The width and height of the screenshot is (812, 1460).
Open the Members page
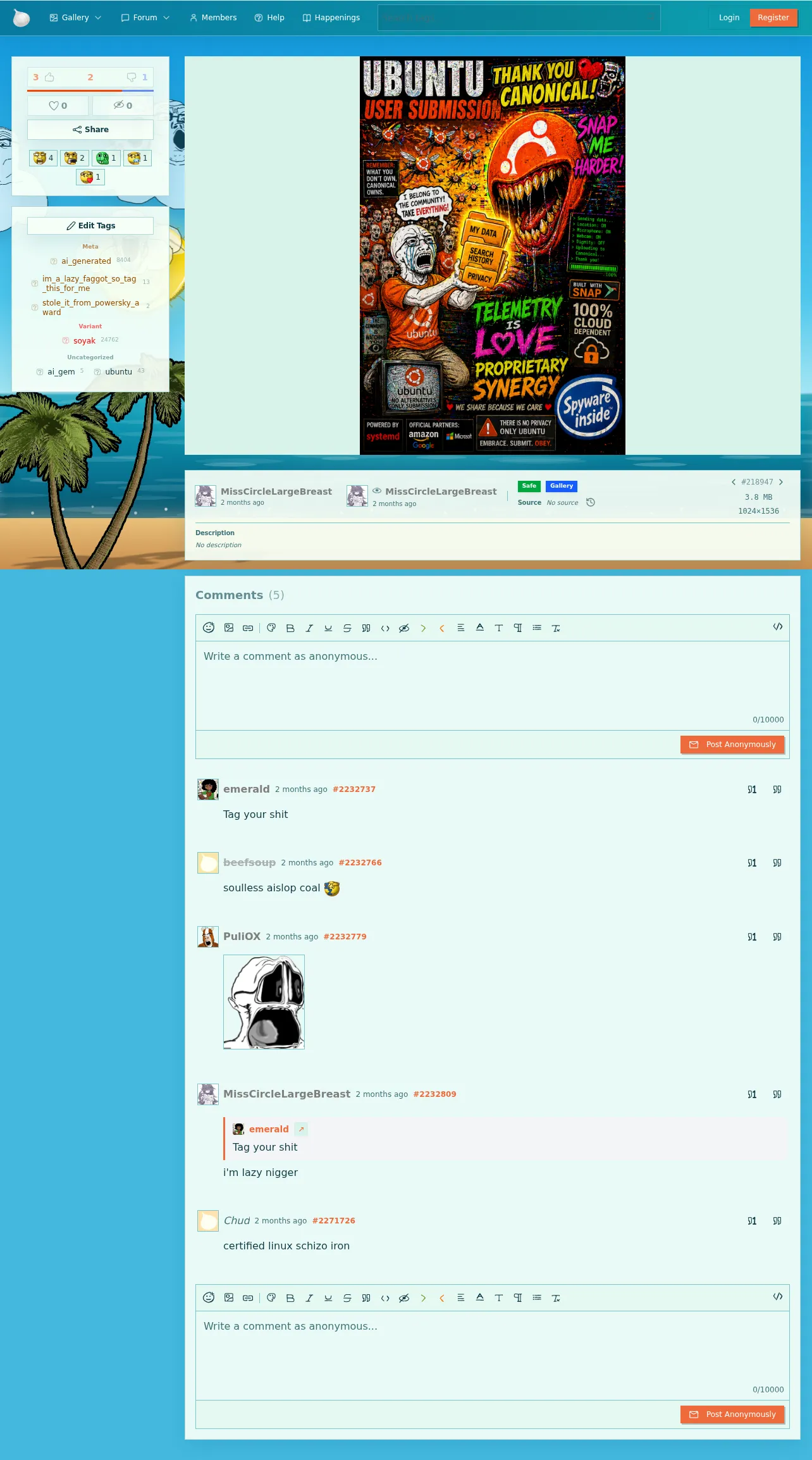click(x=213, y=18)
